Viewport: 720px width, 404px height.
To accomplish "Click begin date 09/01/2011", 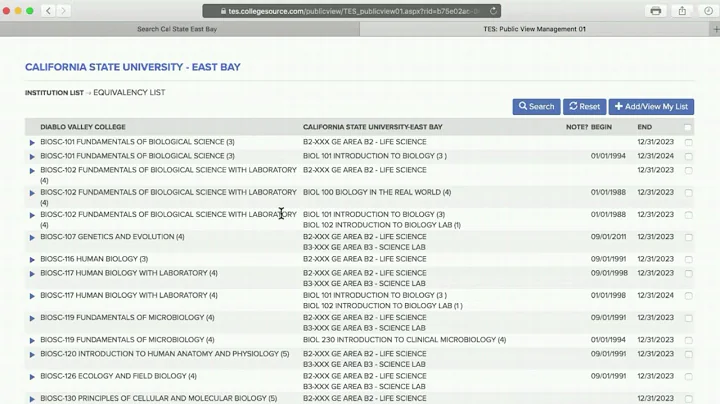I will 608,236.
